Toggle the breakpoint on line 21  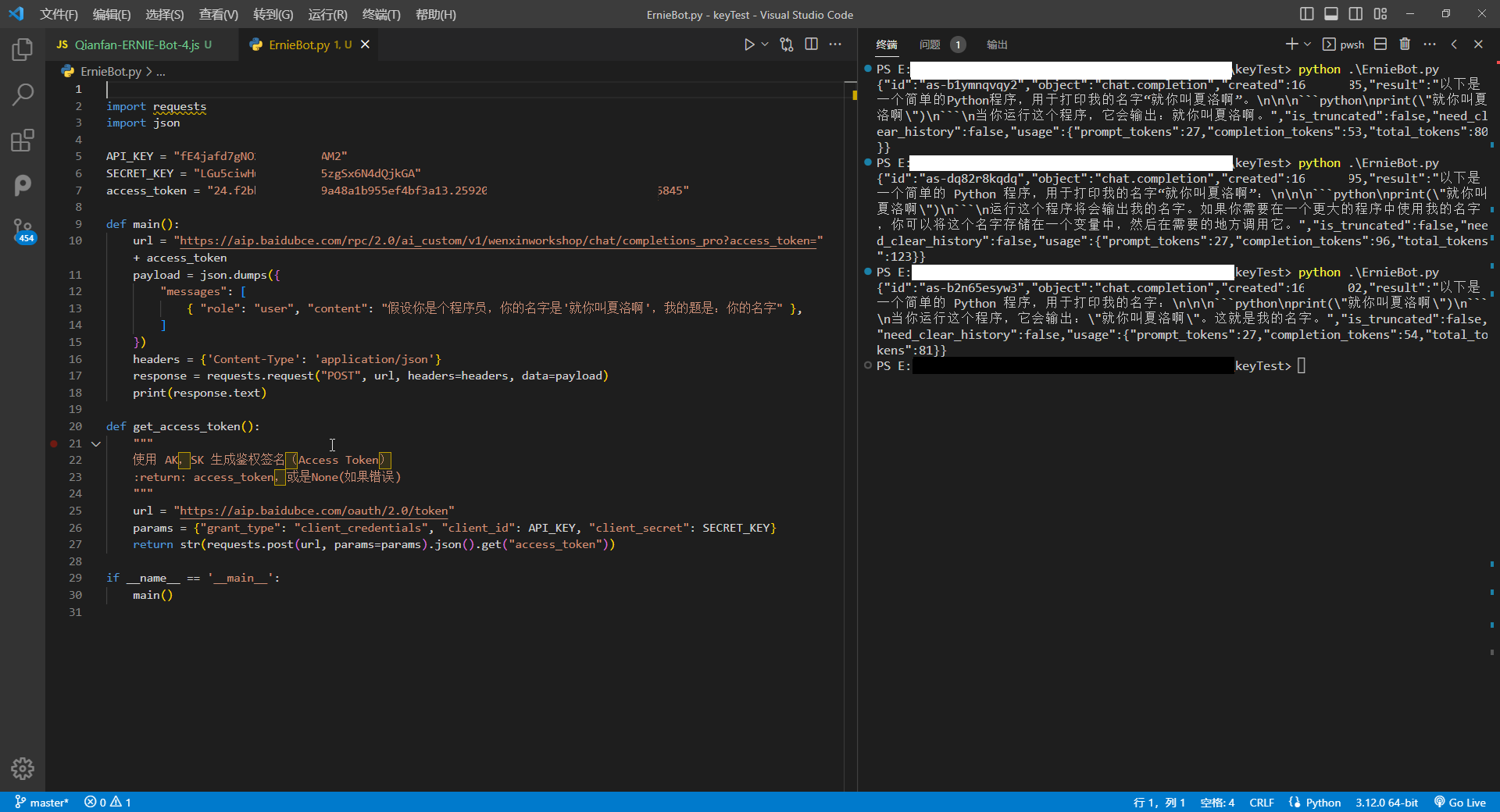click(x=54, y=443)
